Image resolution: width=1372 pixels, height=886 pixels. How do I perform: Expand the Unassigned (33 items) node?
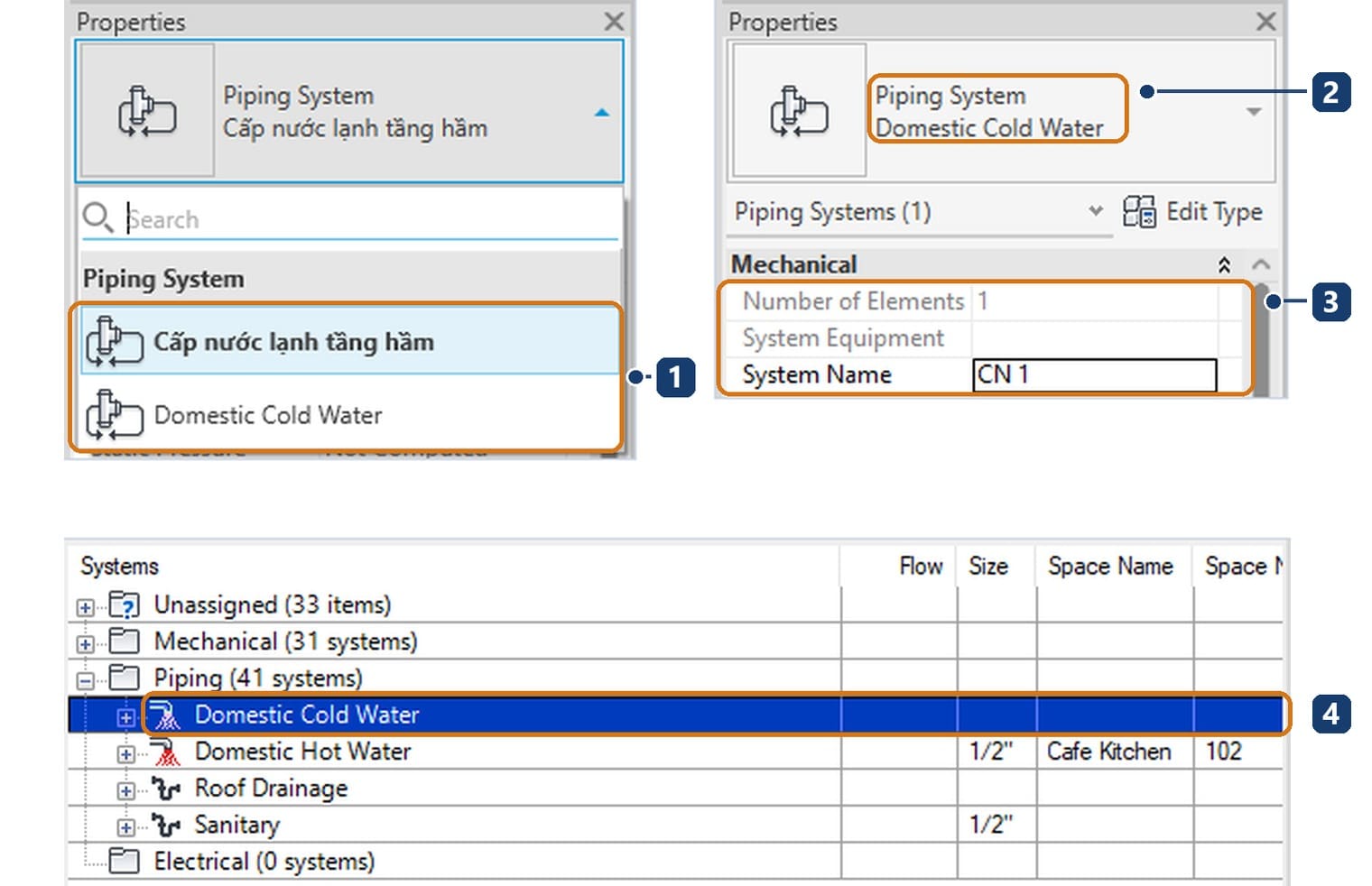(85, 607)
